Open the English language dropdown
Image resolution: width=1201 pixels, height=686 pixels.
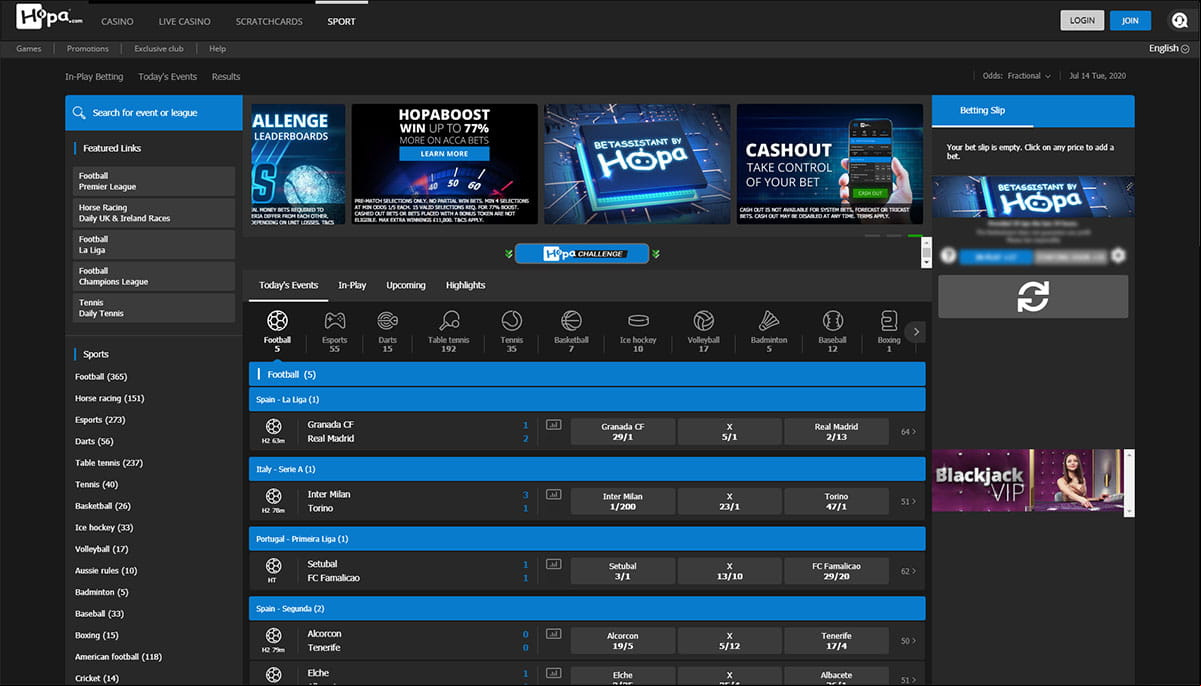pos(1169,48)
